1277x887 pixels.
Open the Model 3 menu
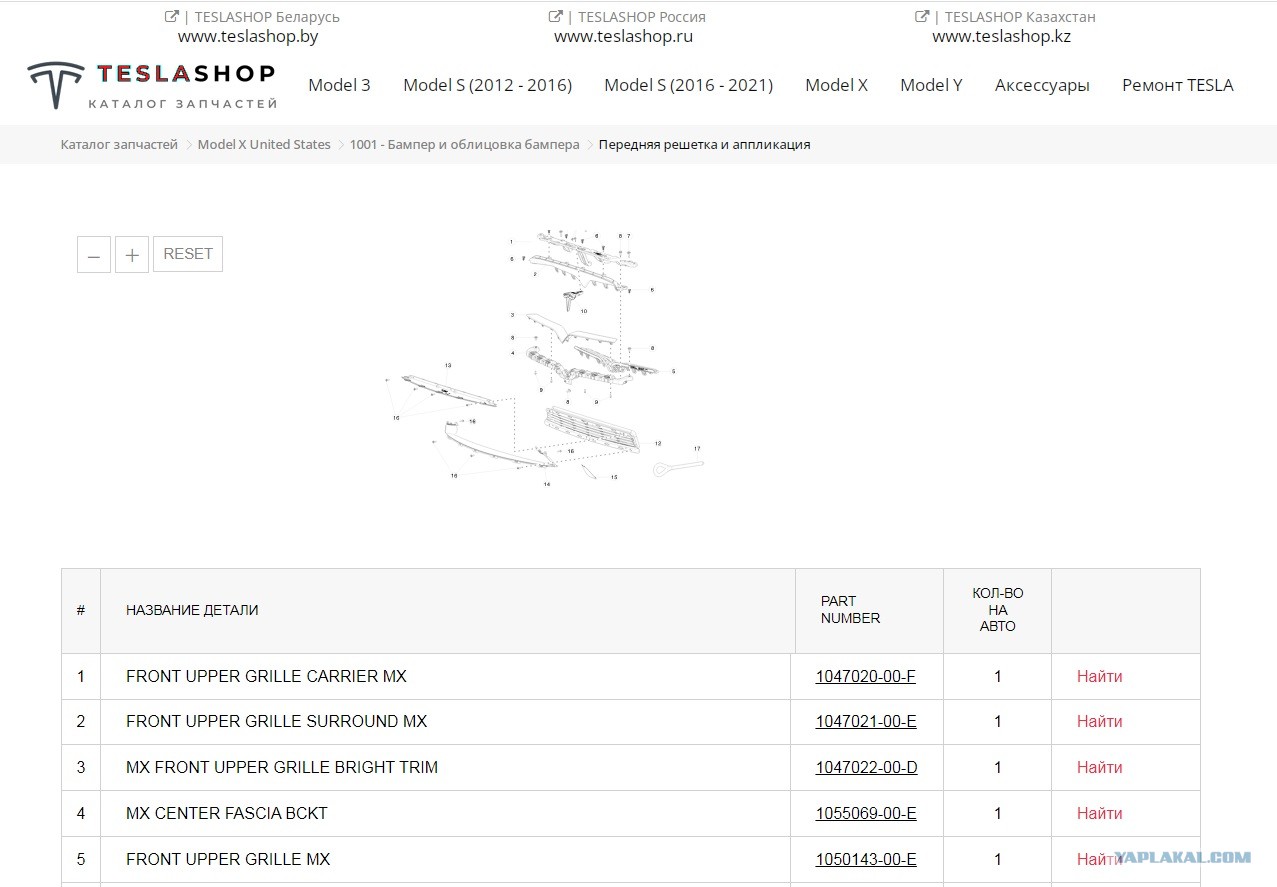tap(339, 85)
